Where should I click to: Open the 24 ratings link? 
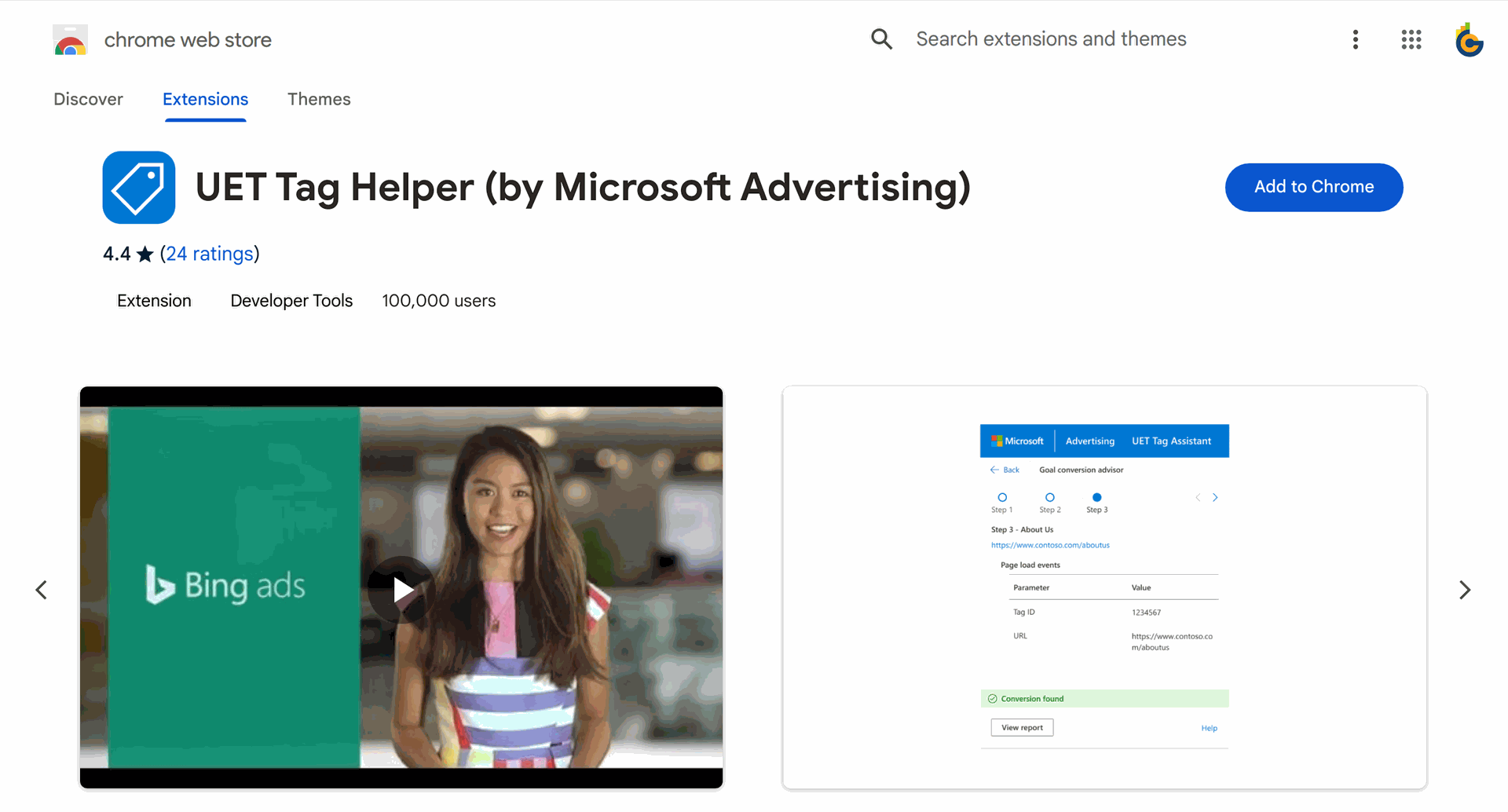(x=210, y=254)
